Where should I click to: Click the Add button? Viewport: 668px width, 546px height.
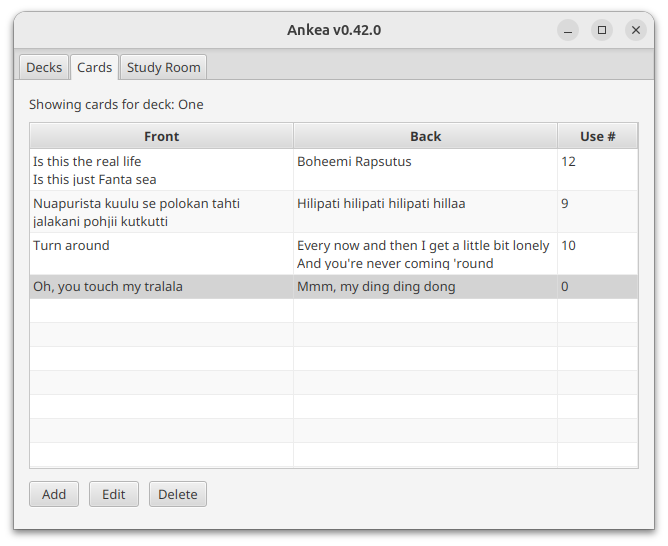54,494
